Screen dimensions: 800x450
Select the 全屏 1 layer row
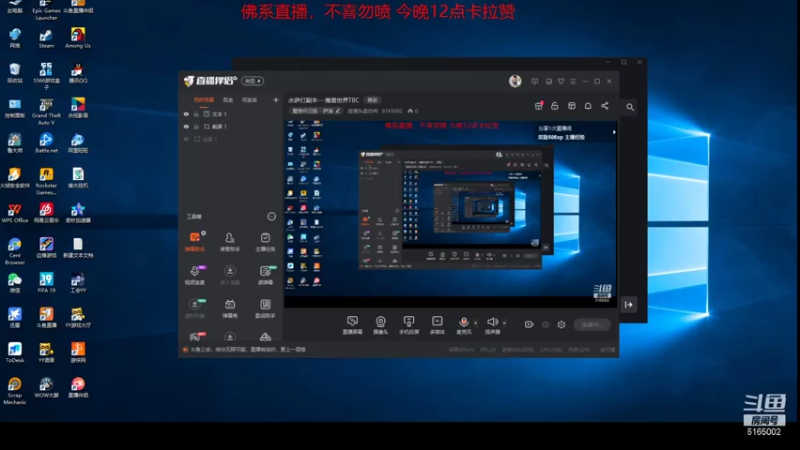pyautogui.click(x=231, y=139)
